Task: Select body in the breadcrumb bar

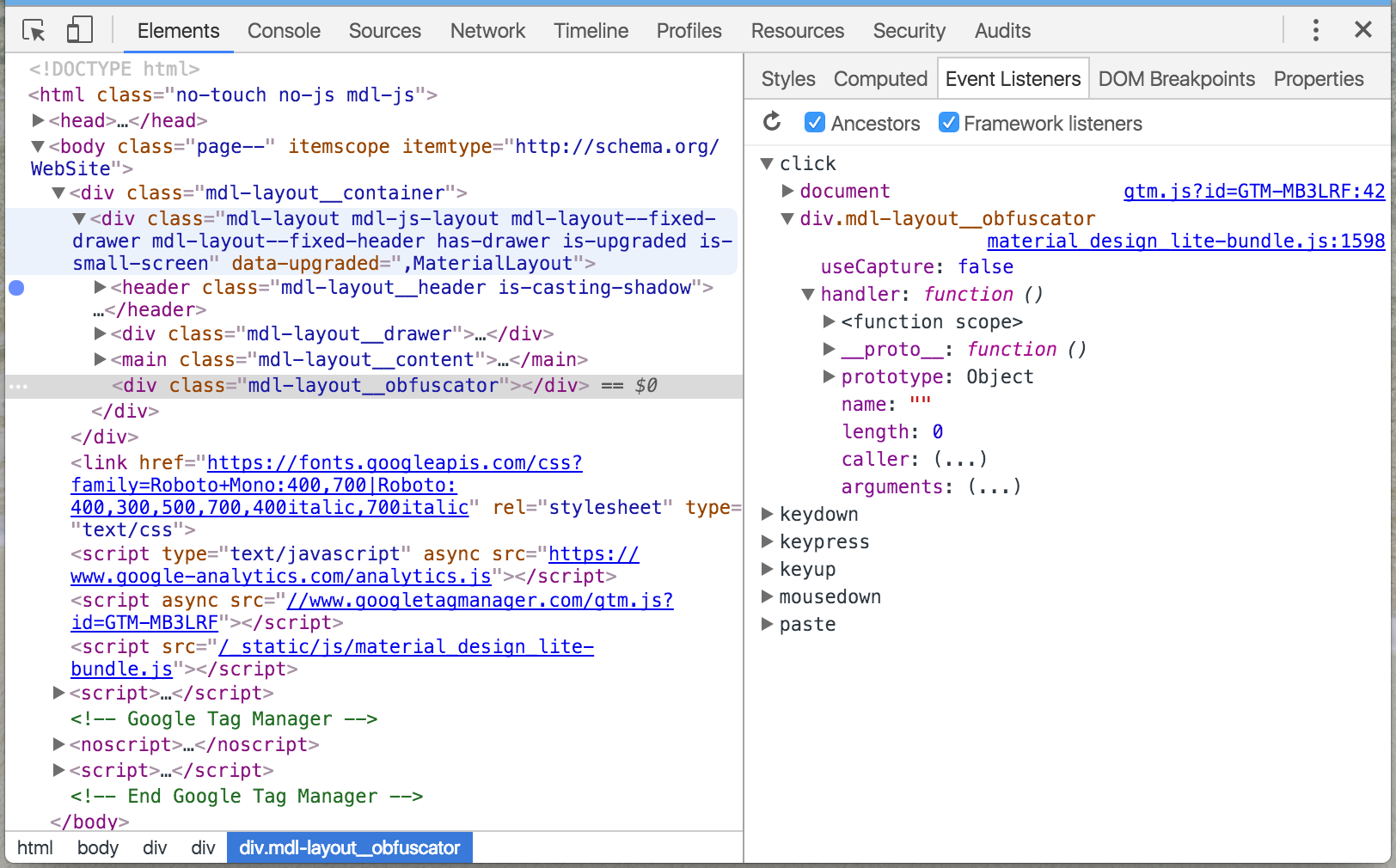Action: (98, 848)
